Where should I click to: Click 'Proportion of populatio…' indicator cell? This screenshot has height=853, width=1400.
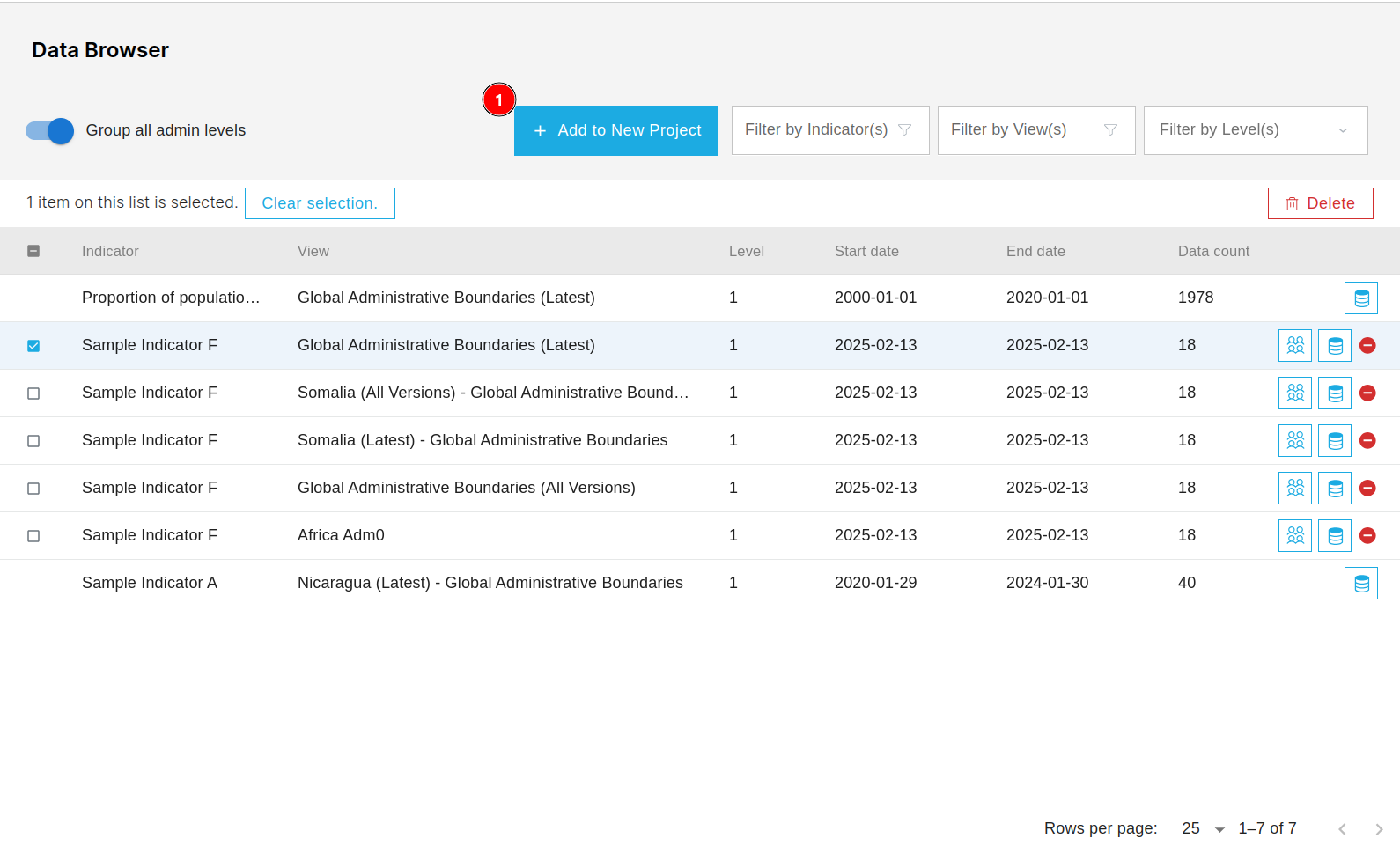pos(171,298)
